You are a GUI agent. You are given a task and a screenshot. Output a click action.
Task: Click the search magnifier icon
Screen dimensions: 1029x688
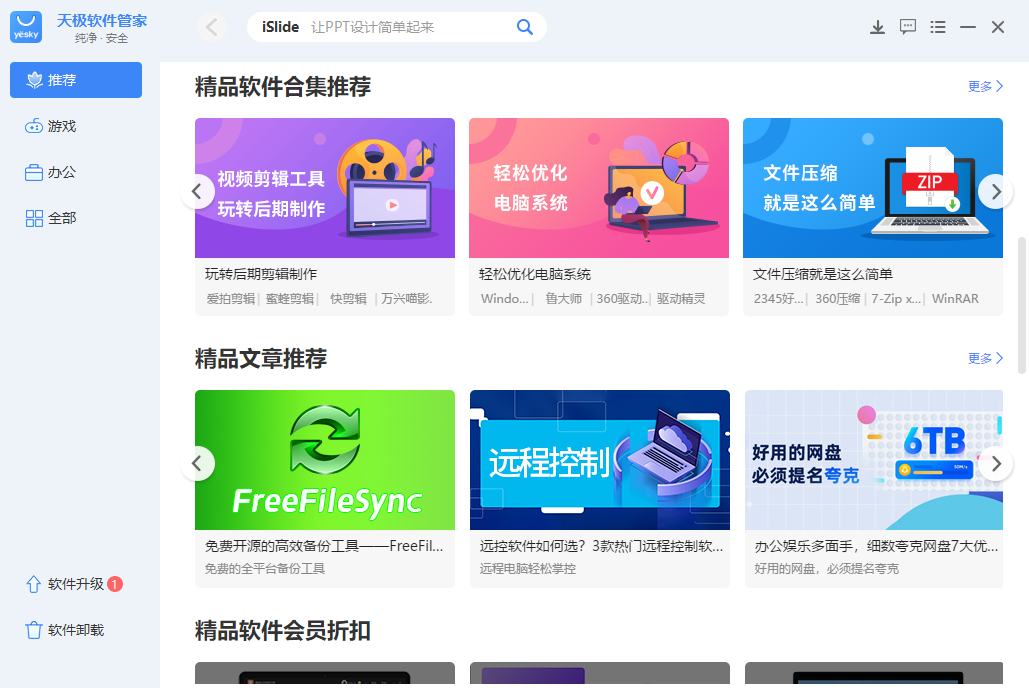click(x=524, y=27)
